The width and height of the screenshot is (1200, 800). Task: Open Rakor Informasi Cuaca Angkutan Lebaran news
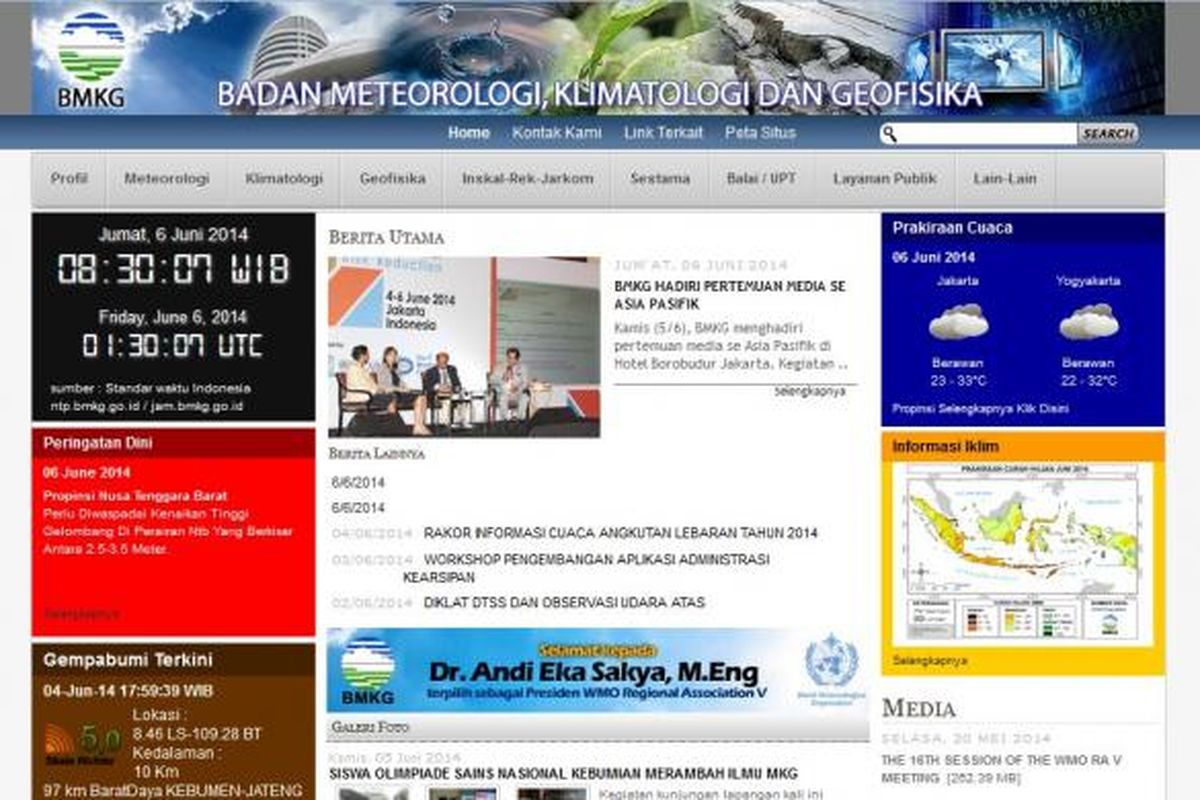pyautogui.click(x=620, y=533)
